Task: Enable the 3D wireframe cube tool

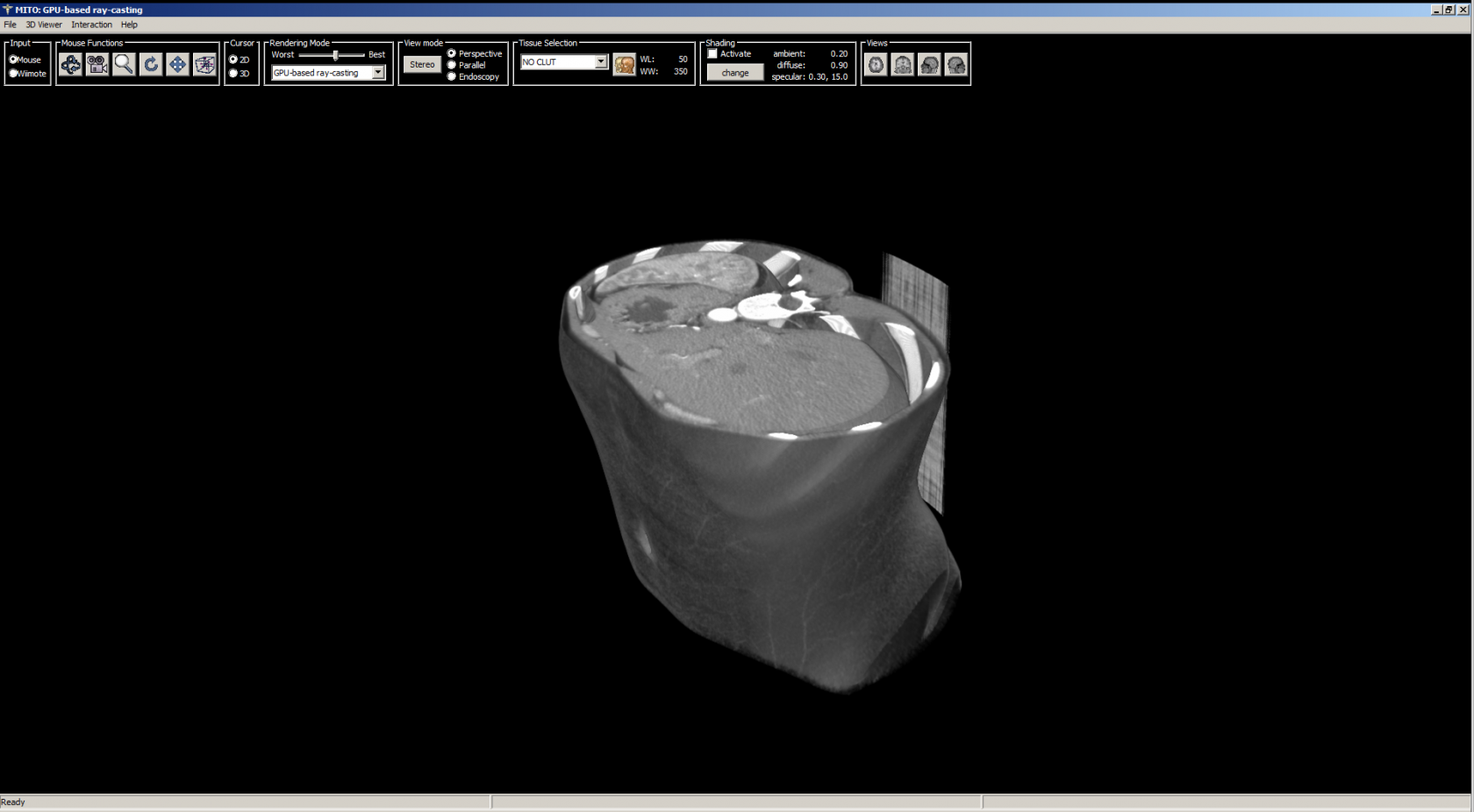Action: [204, 65]
